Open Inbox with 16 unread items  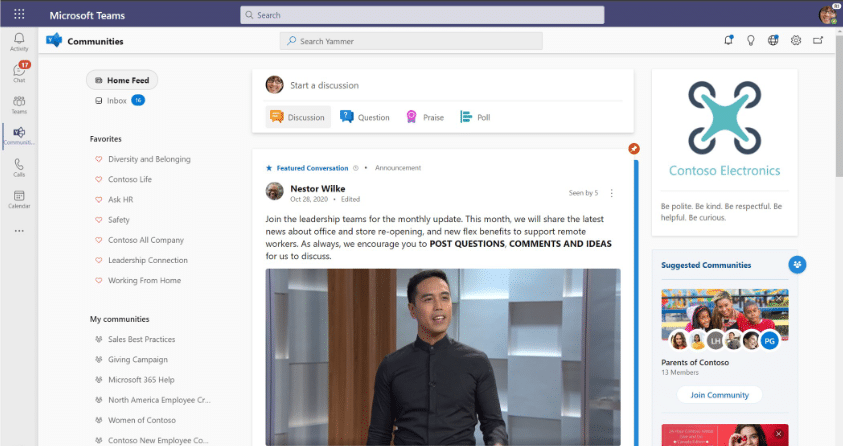point(118,100)
